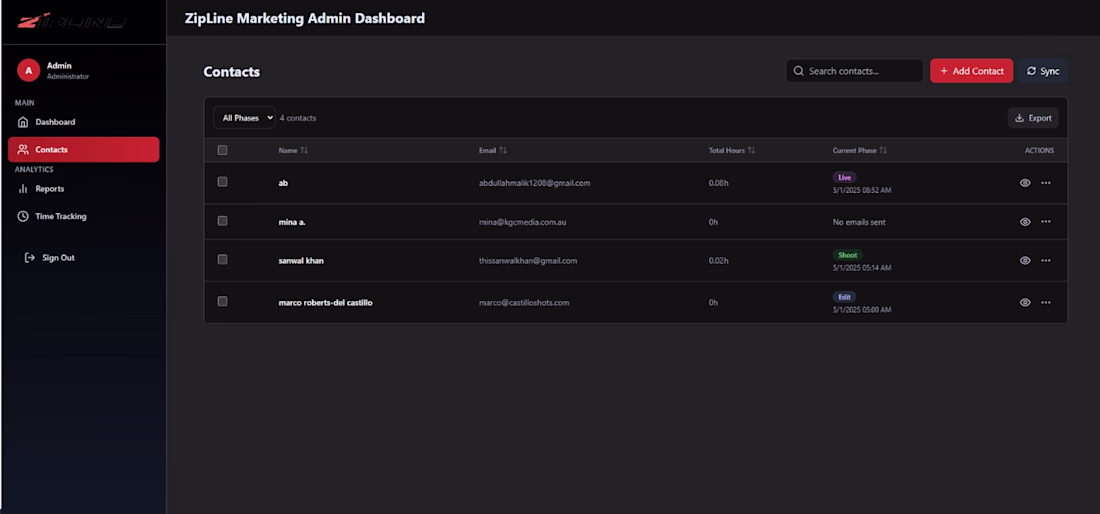Click the Export button

[1033, 118]
